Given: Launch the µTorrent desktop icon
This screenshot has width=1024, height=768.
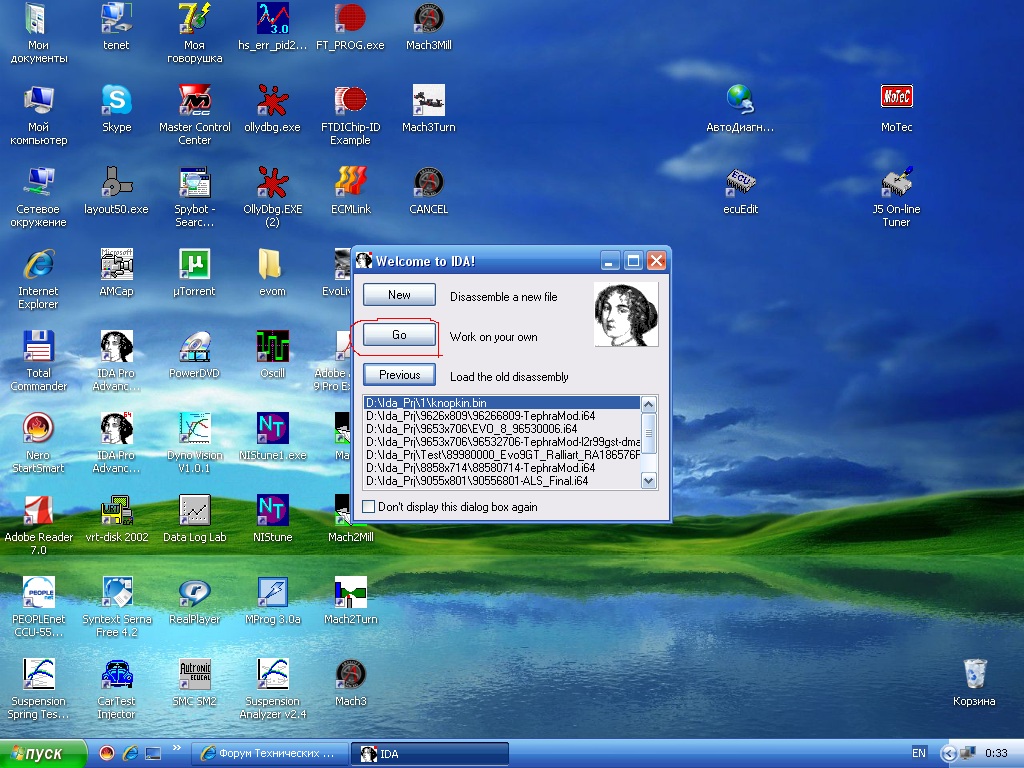Looking at the screenshot, I should pyautogui.click(x=194, y=264).
